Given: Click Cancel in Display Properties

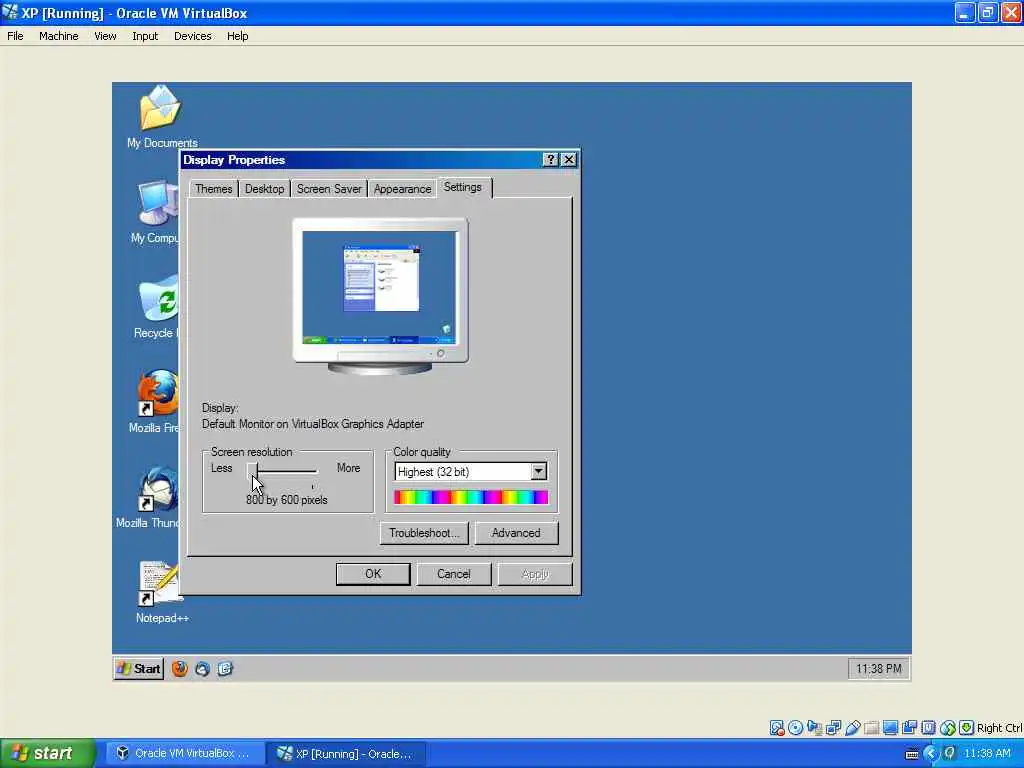Looking at the screenshot, I should [454, 574].
